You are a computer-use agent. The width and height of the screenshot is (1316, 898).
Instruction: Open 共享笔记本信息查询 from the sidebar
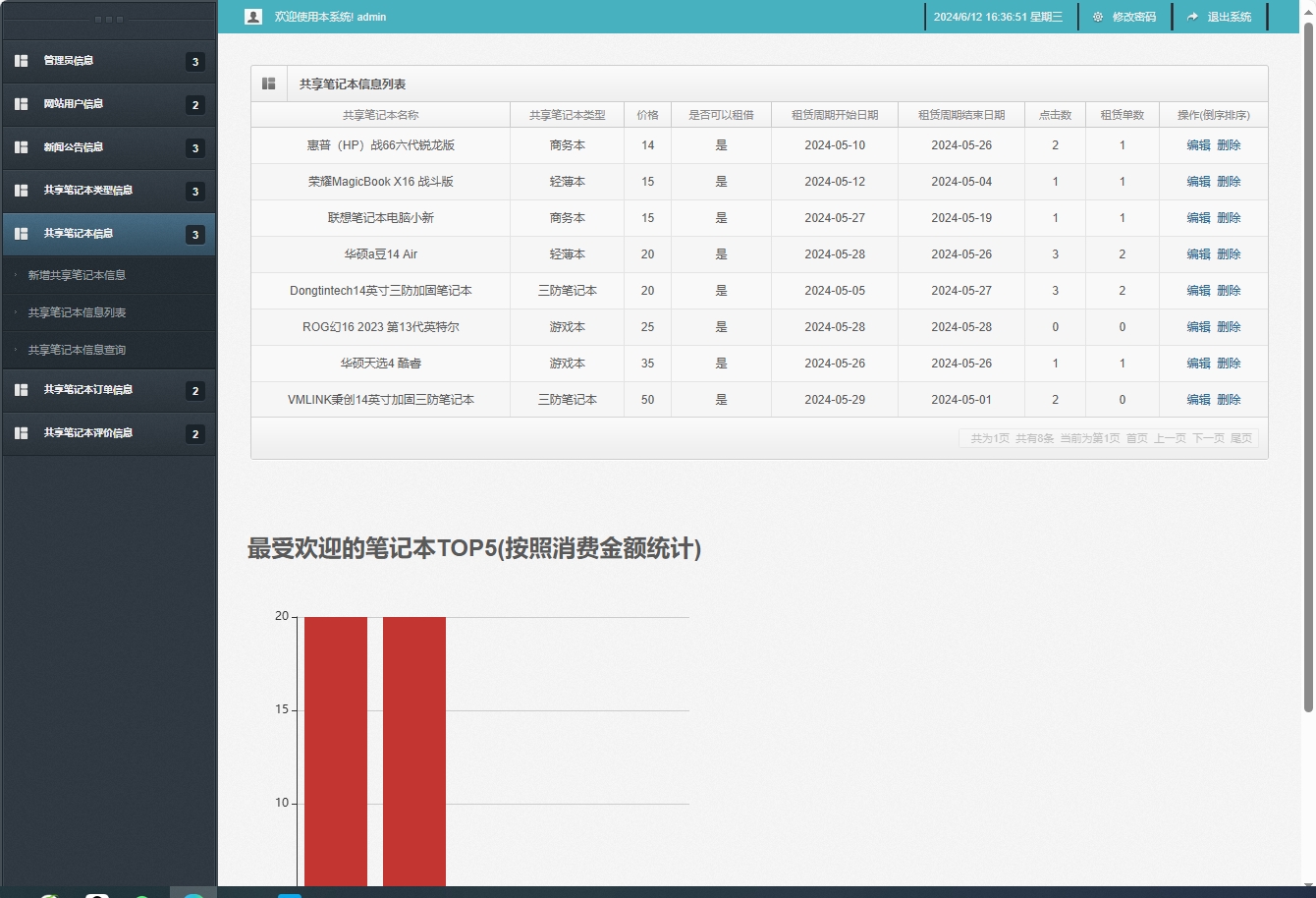coord(78,350)
